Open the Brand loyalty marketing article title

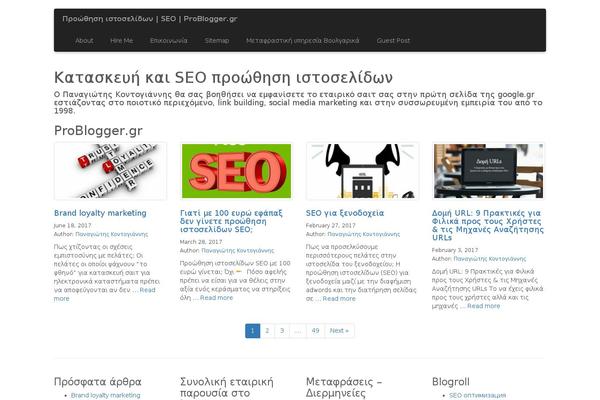click(100, 213)
